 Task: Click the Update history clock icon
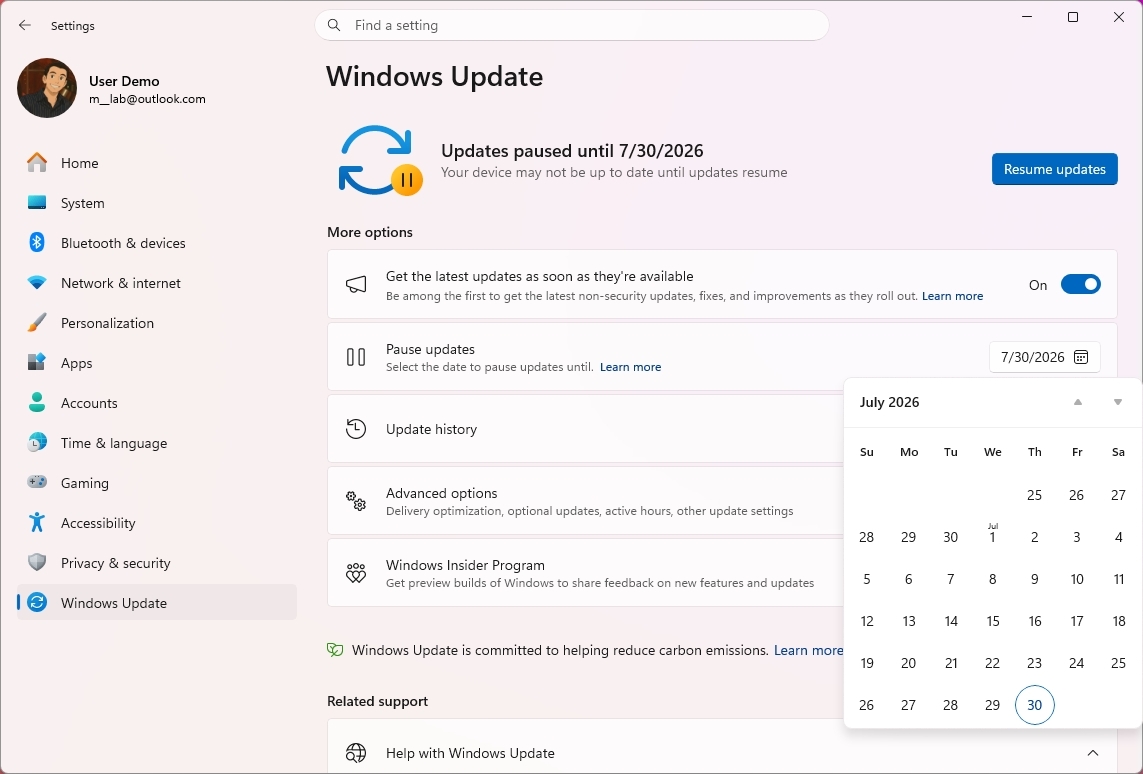[x=356, y=429]
